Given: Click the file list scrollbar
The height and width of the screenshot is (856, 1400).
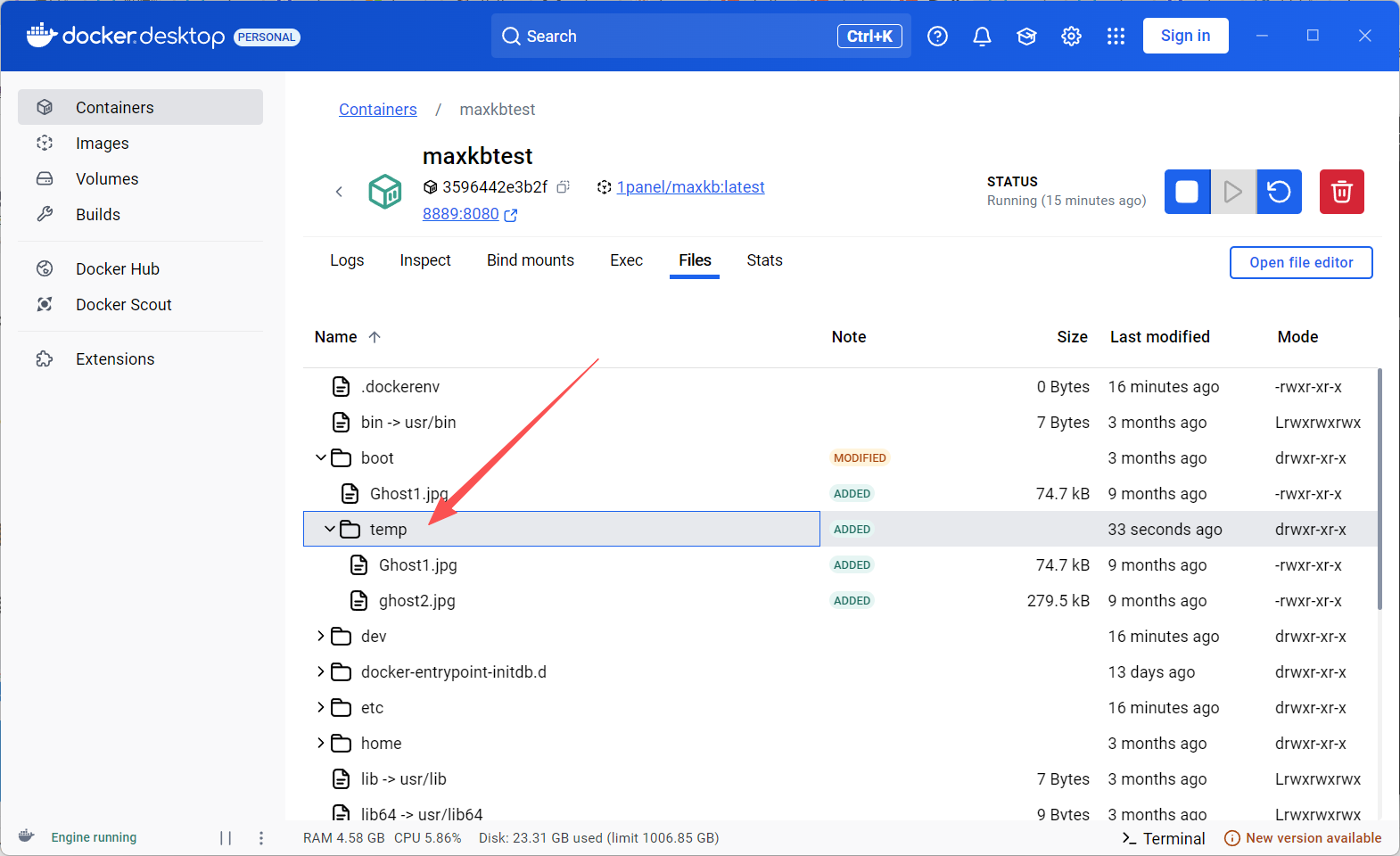Looking at the screenshot, I should tap(1379, 489).
